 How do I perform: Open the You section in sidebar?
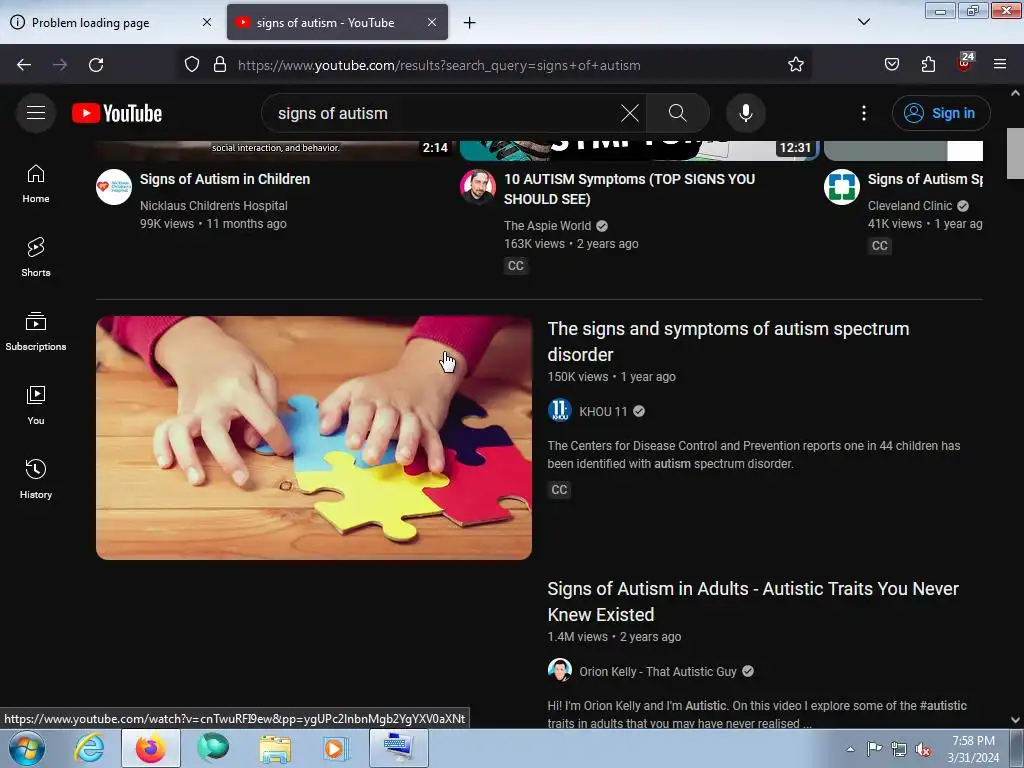(x=36, y=406)
